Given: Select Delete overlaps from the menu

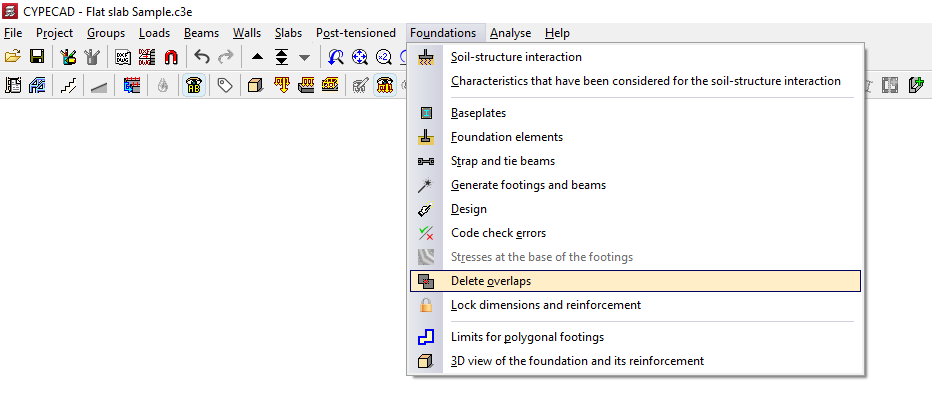Looking at the screenshot, I should tap(490, 281).
